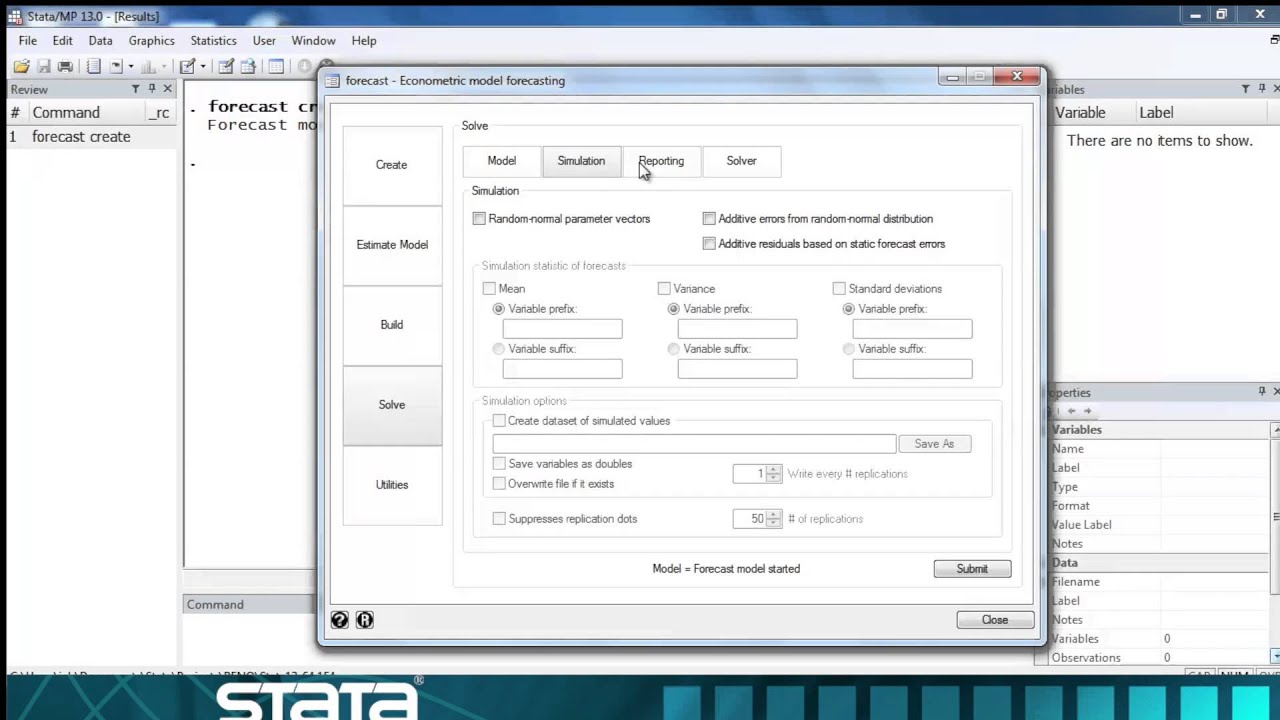Adjust the Write every # replications spinner
The height and width of the screenshot is (720, 1280).
click(x=773, y=474)
